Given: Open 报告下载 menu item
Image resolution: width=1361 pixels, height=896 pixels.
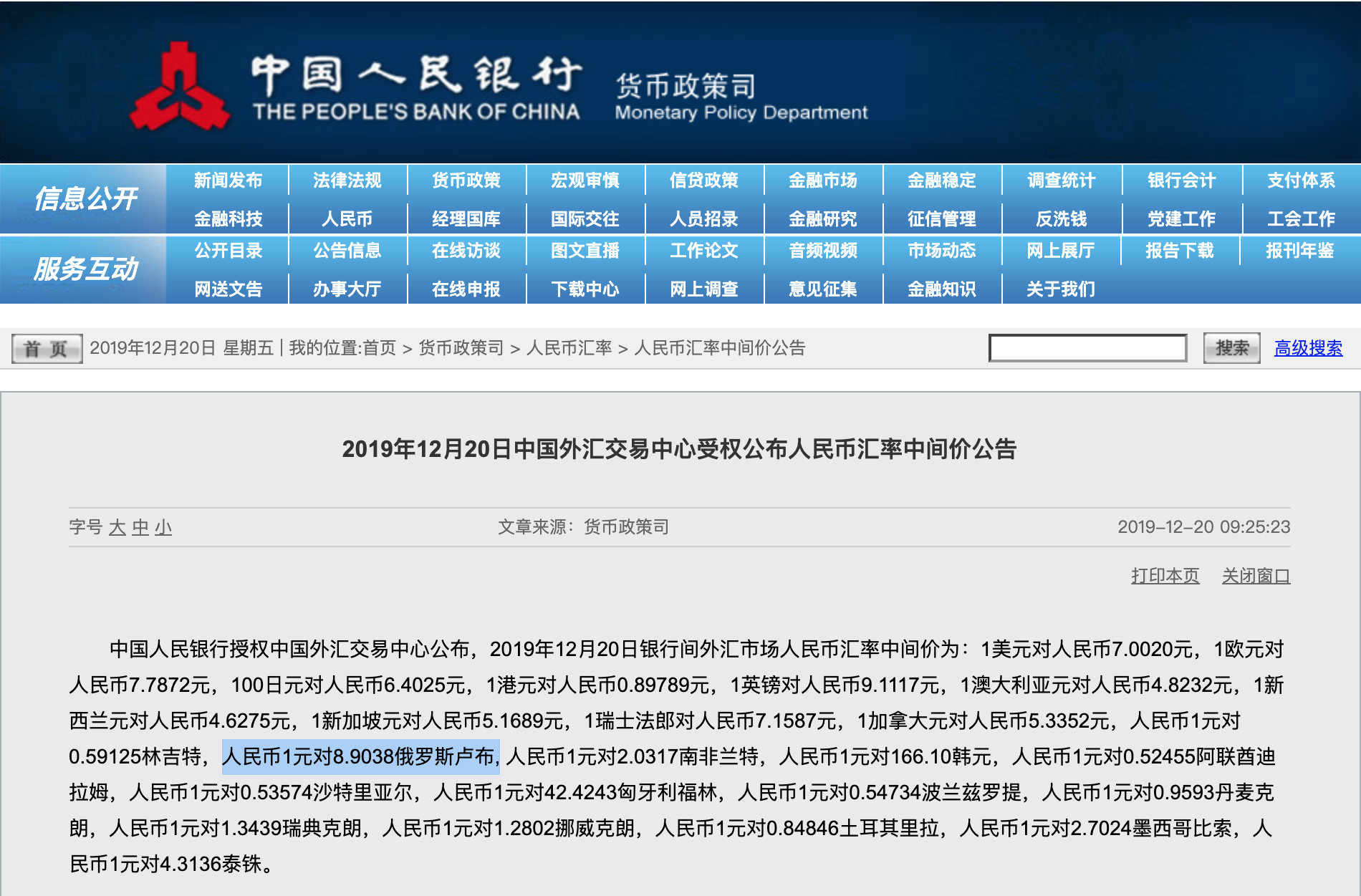Looking at the screenshot, I should click(x=1179, y=251).
